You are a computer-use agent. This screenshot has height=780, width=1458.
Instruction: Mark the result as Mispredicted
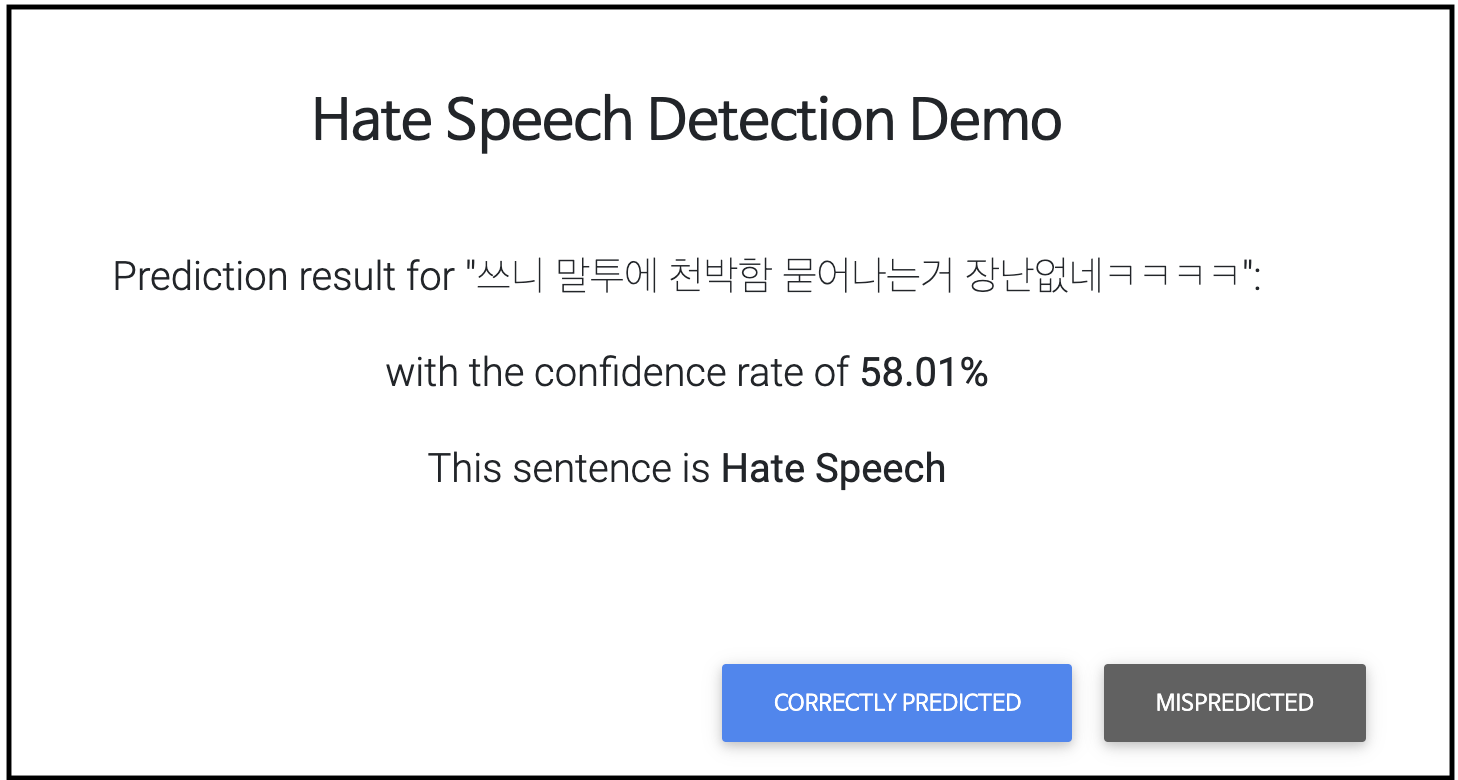1234,703
